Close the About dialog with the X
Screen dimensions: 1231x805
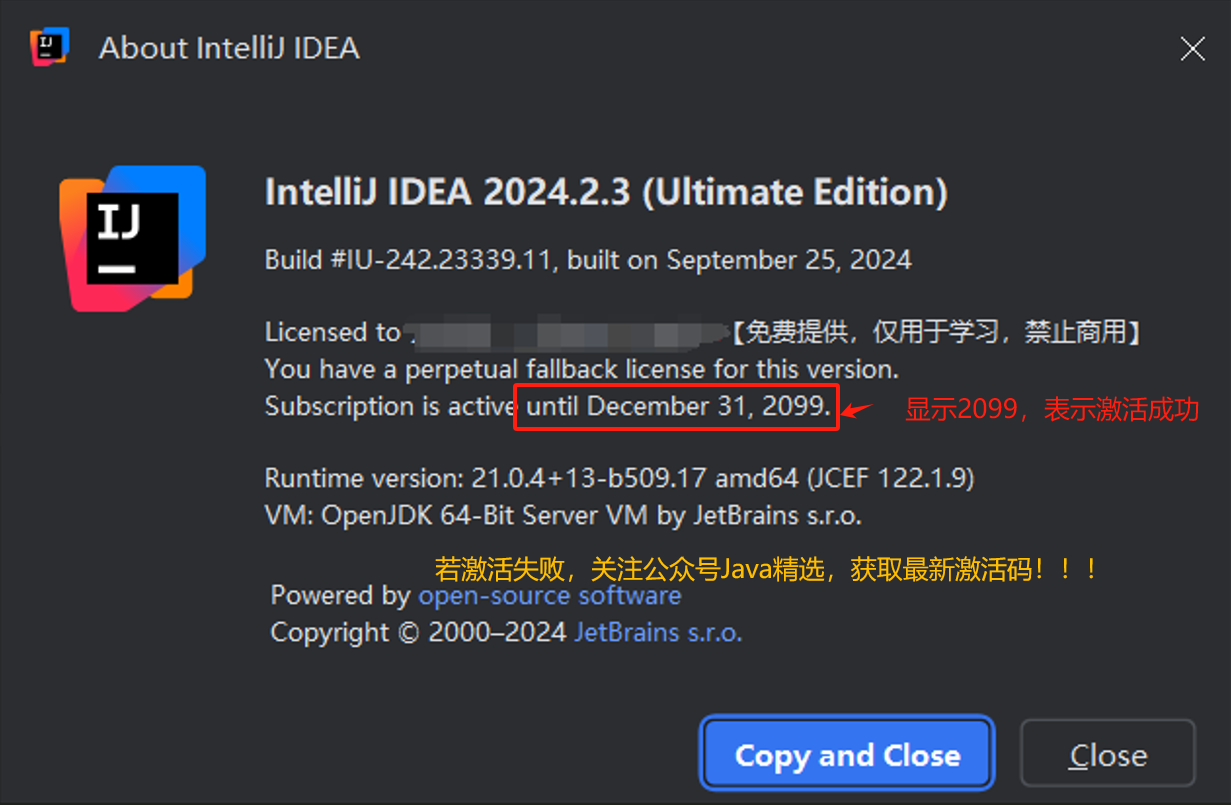point(1192,48)
